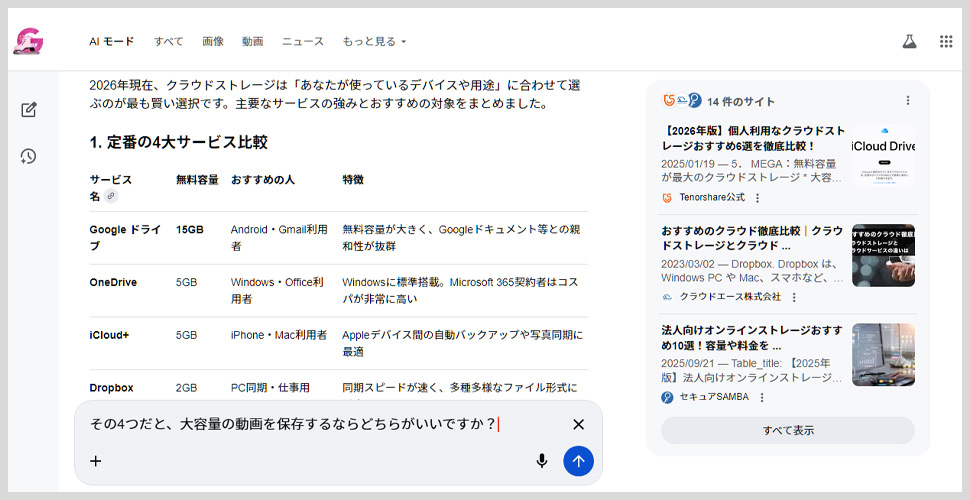Viewport: 970px width, 500px height.
Task: Select the AI モード tab
Action: (x=111, y=41)
